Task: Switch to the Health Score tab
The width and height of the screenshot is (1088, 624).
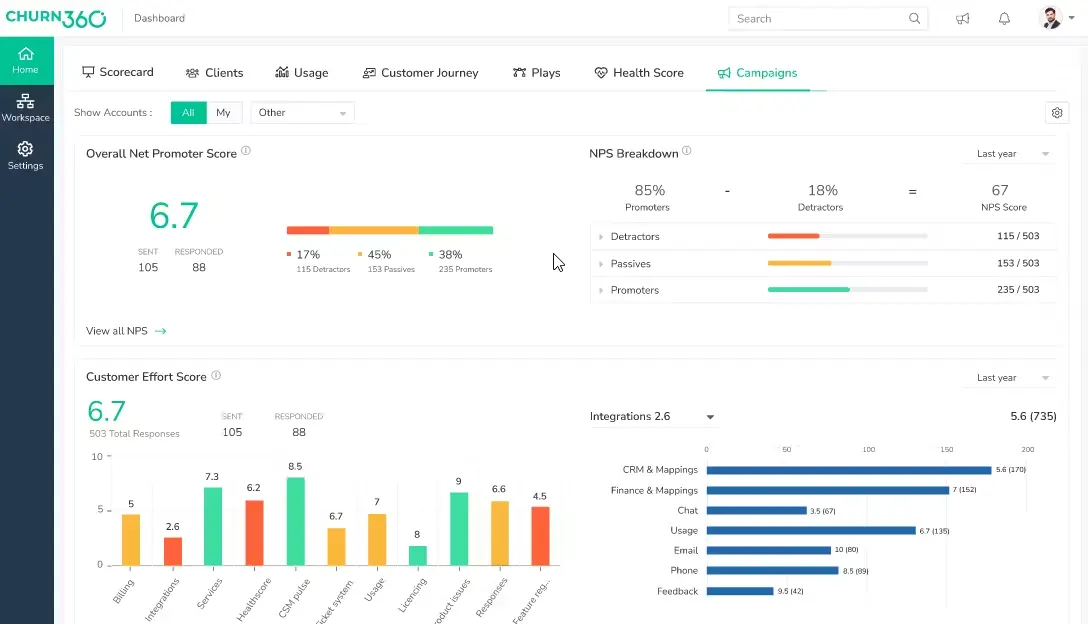Action: tap(639, 72)
